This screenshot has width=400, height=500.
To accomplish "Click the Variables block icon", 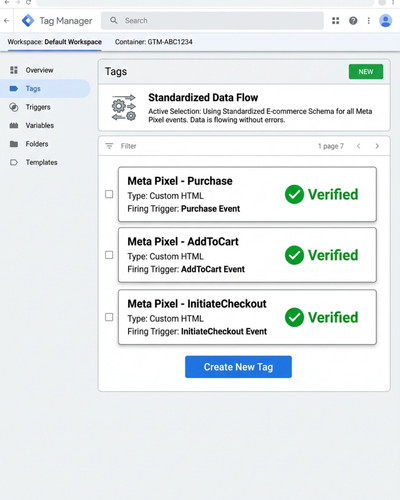I will 14,125.
